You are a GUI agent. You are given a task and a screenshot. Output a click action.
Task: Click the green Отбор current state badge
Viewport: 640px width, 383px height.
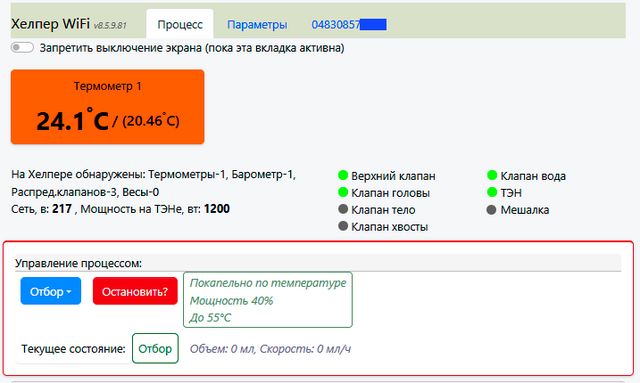tap(155, 348)
